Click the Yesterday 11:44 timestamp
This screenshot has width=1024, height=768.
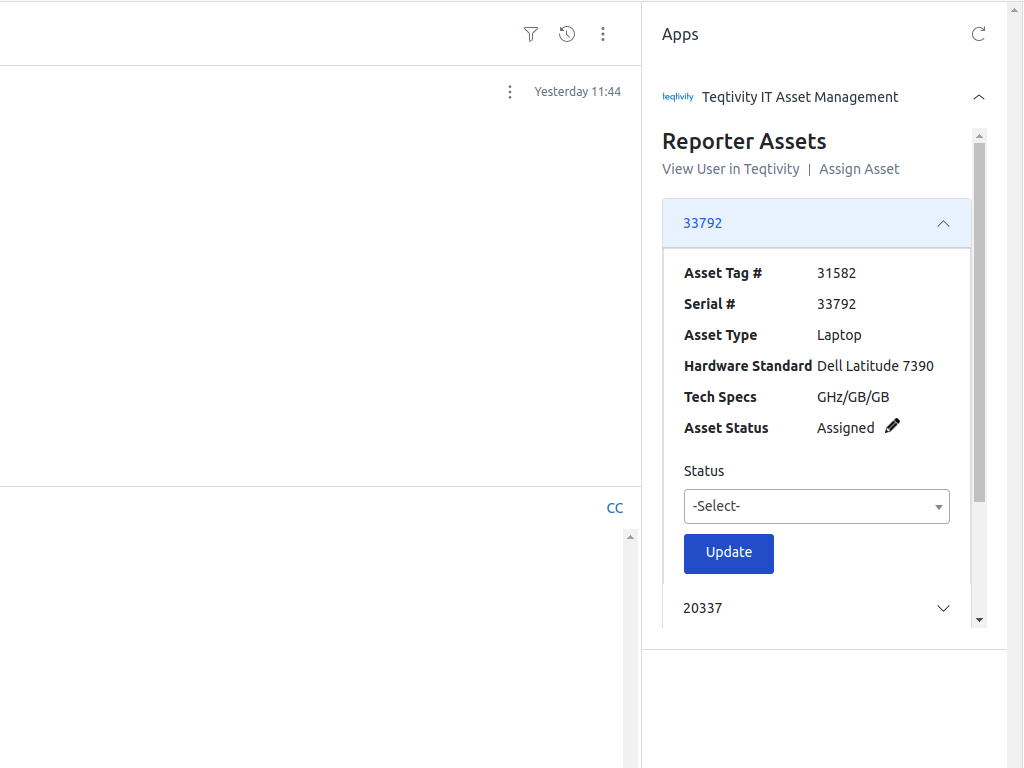pos(578,91)
